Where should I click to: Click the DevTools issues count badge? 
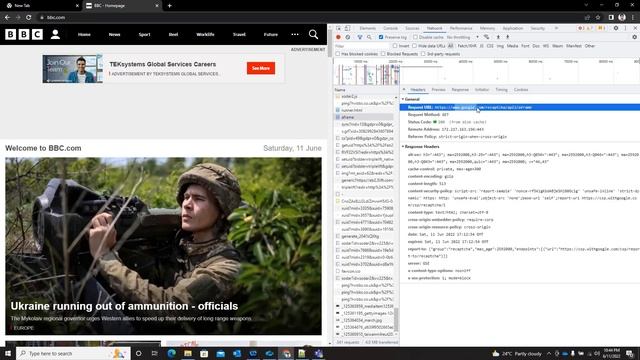tap(601, 28)
